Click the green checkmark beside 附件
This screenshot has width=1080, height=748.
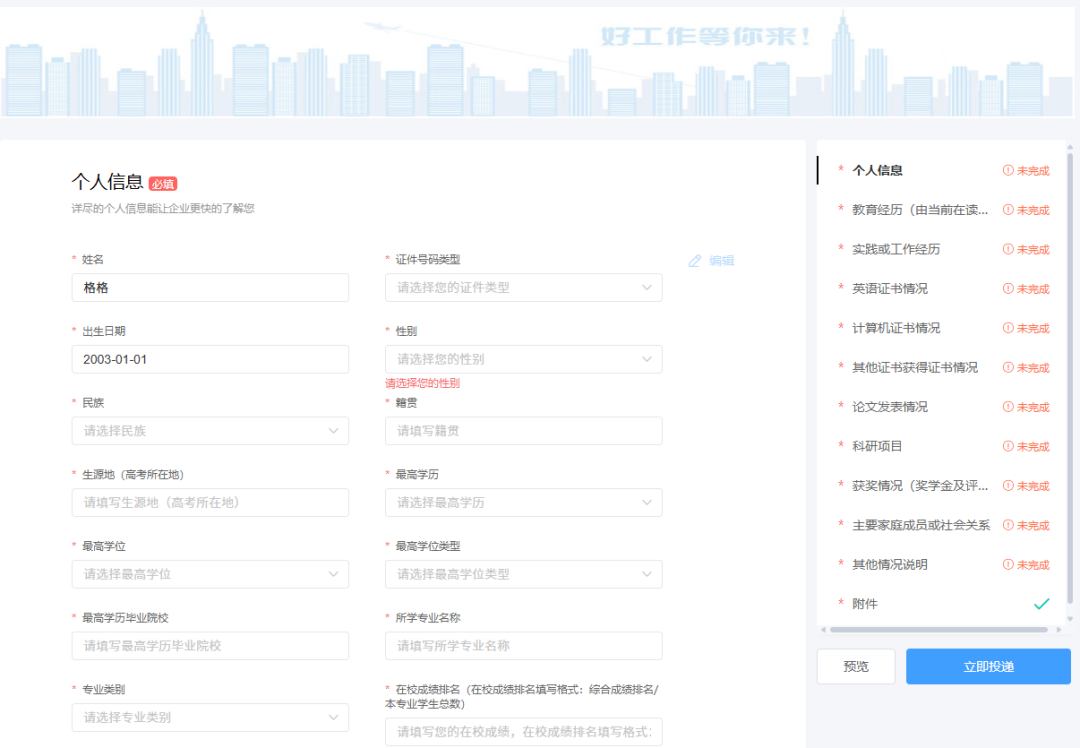click(x=1041, y=604)
